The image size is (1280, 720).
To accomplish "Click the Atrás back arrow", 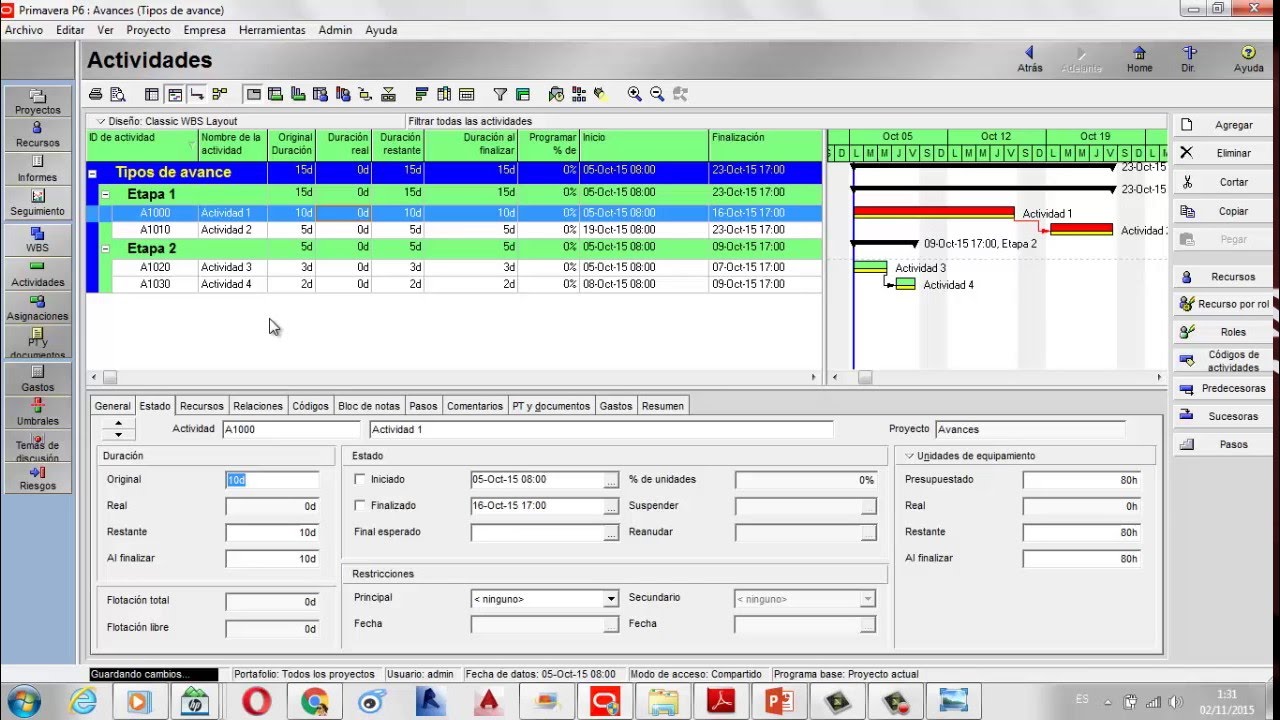I will 1029,59.
